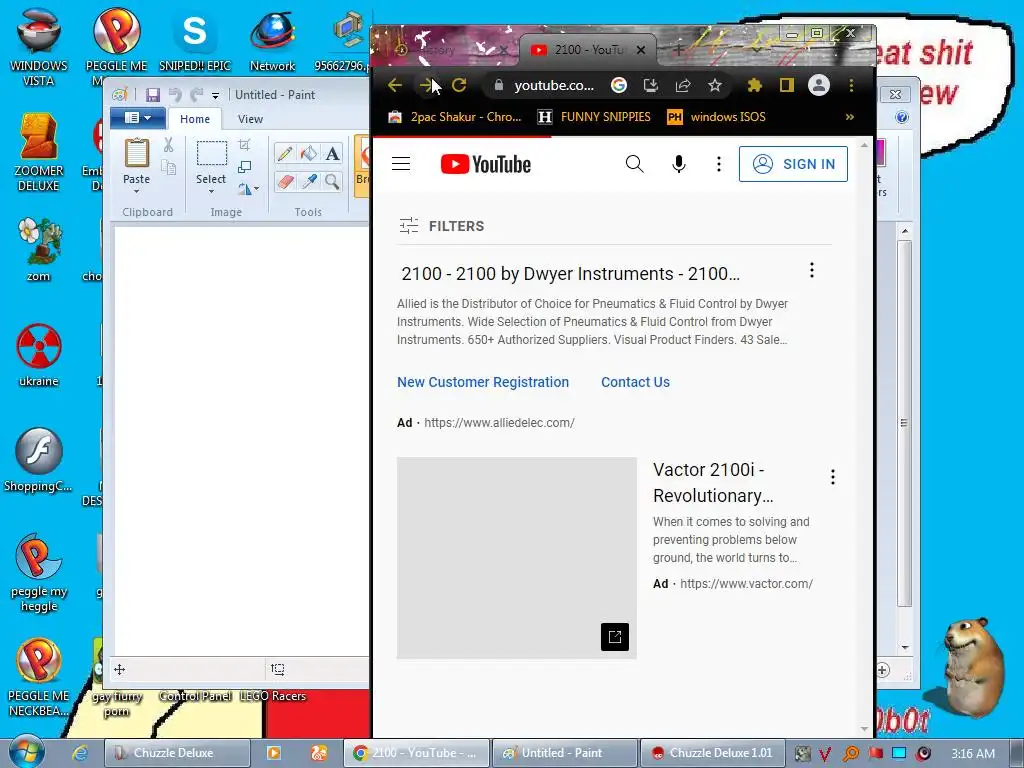Select the Eraser tool in Paint
Viewport: 1024px width, 768px height.
[x=285, y=182]
